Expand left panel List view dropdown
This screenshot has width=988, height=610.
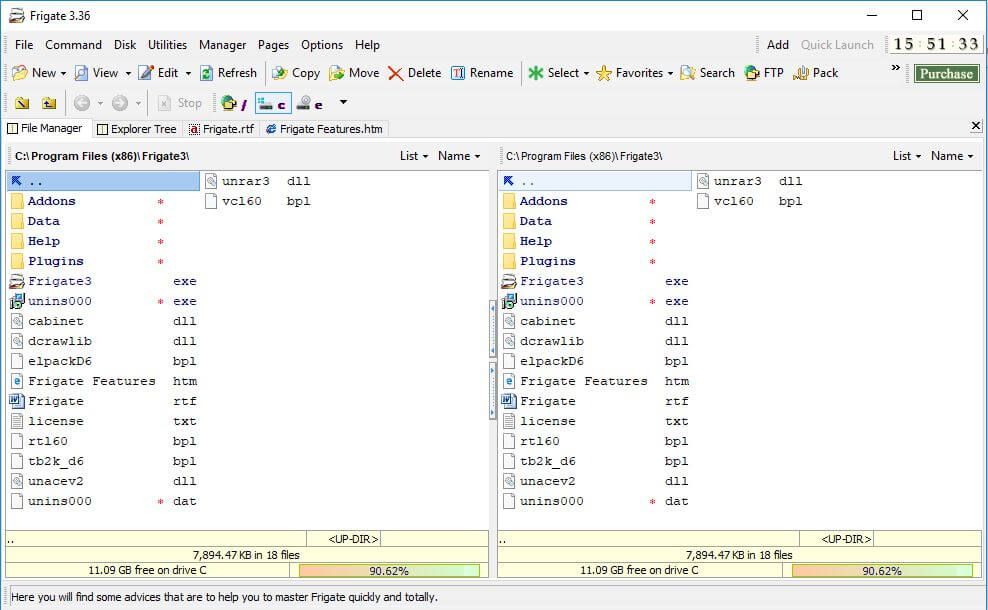click(x=414, y=156)
